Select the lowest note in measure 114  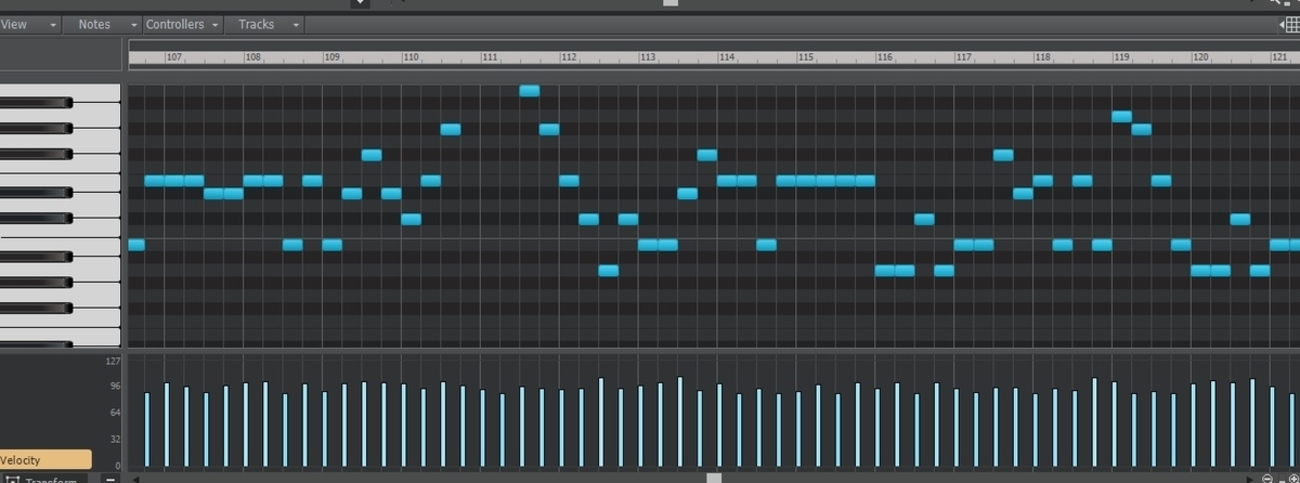766,245
